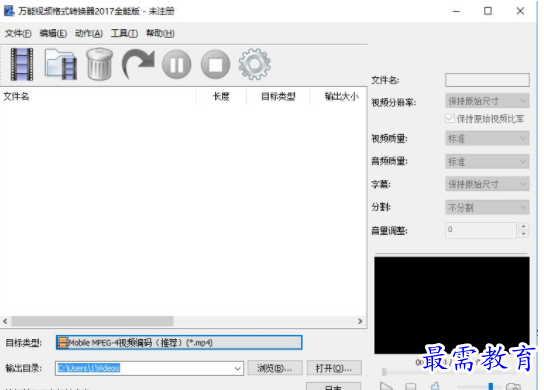Image resolution: width=544 pixels, height=390 pixels.
Task: Expand the 字幕 dropdown
Action: click(487, 184)
